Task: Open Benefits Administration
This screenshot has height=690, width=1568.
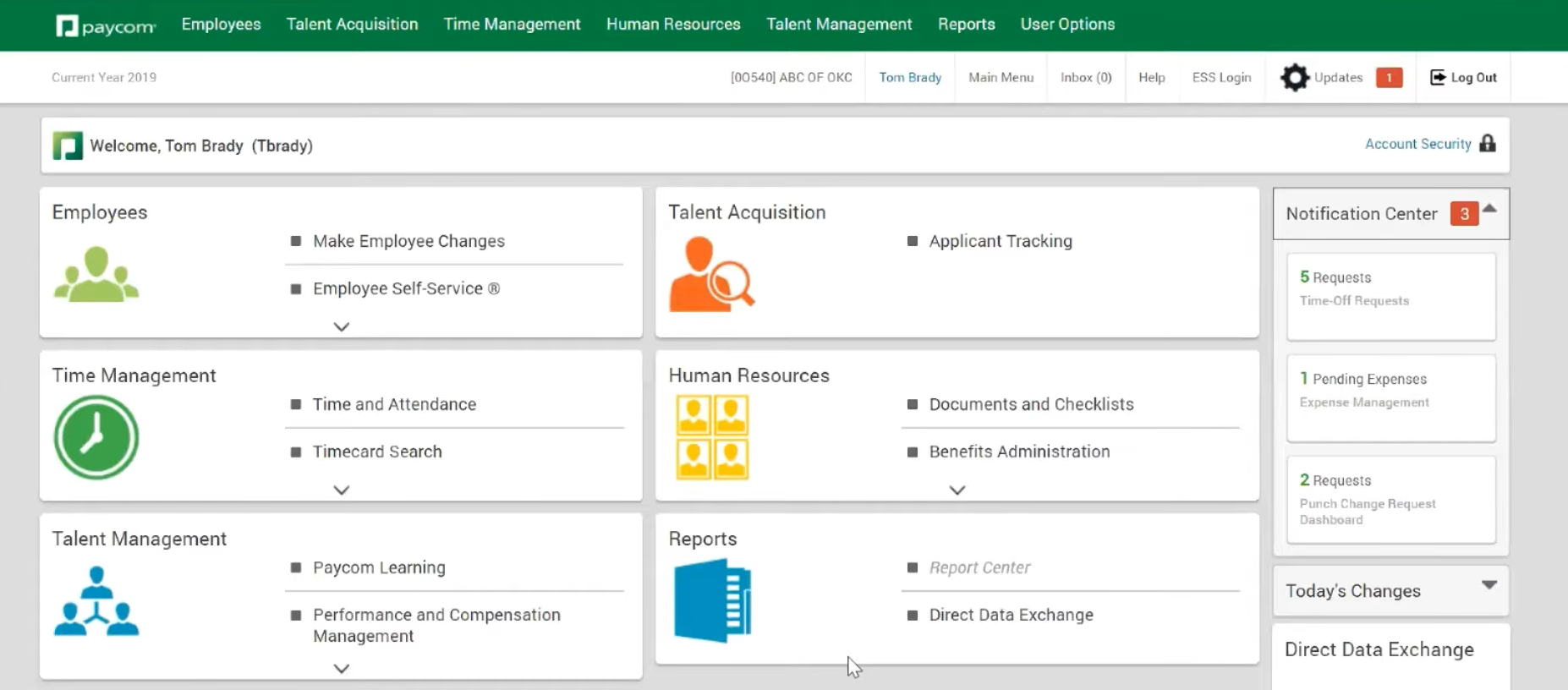Action: [1020, 452]
